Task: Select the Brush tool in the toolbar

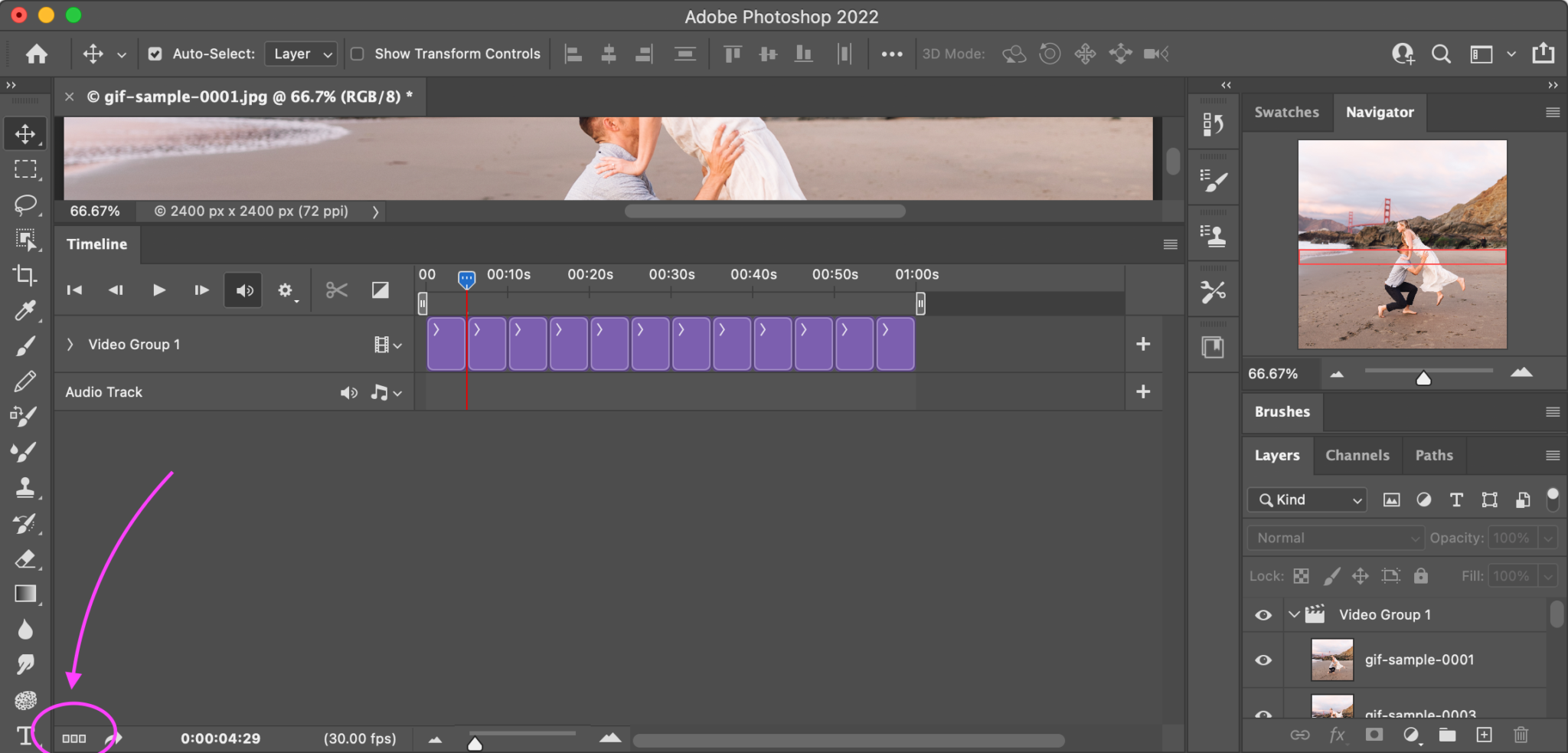Action: tap(25, 345)
